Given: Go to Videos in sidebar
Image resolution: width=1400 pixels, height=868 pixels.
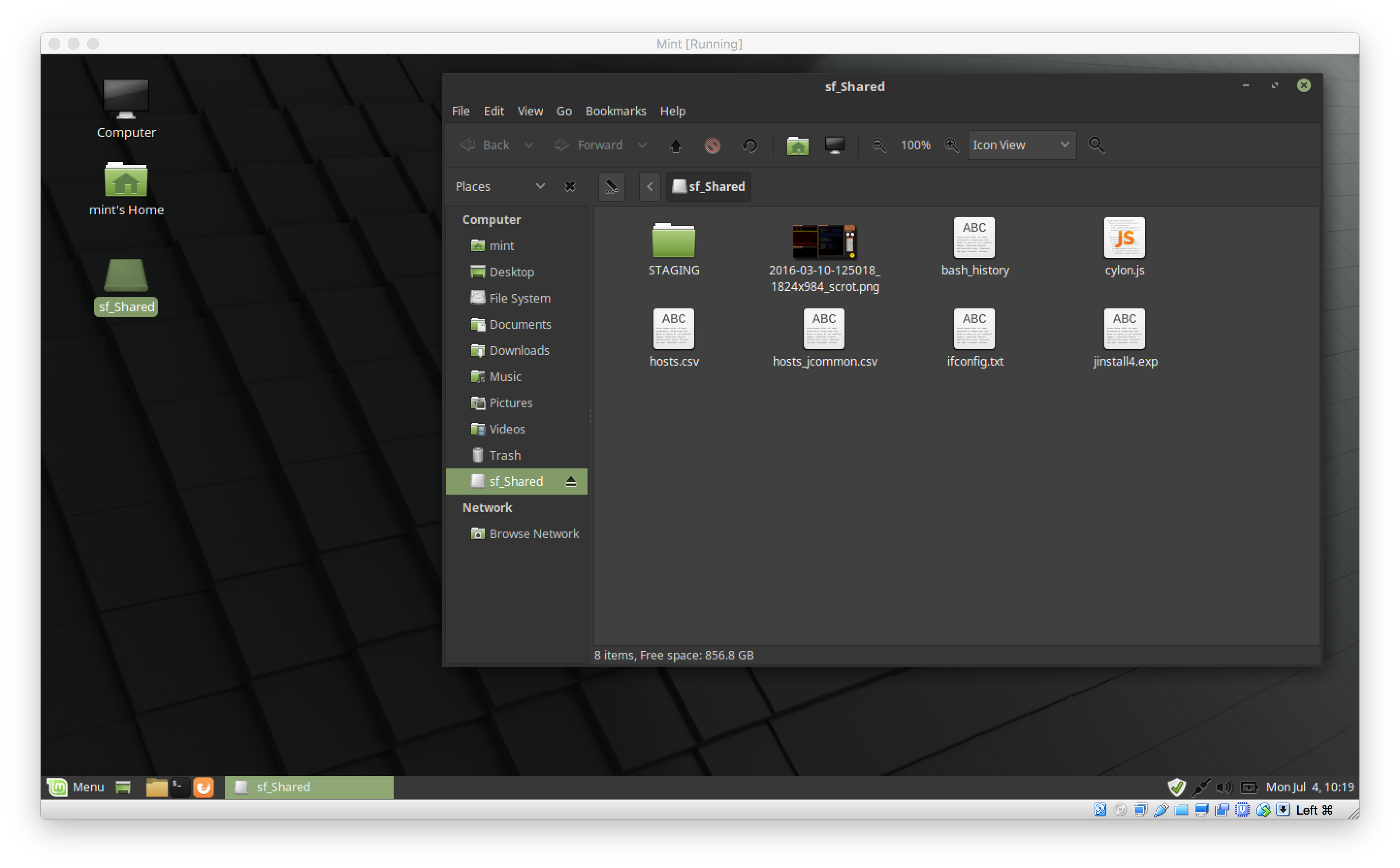Looking at the screenshot, I should point(516,429).
